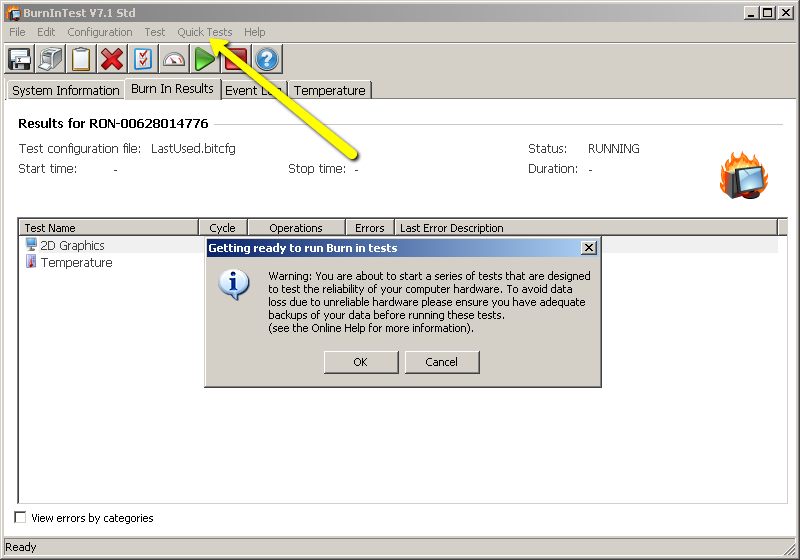Click the Save results floppy disk icon
Image resolution: width=800 pixels, height=560 pixels.
tap(19, 59)
